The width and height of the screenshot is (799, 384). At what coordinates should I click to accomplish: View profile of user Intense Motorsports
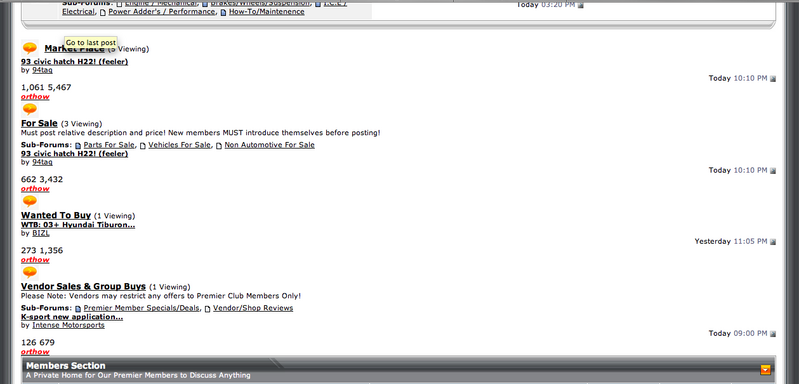point(68,325)
